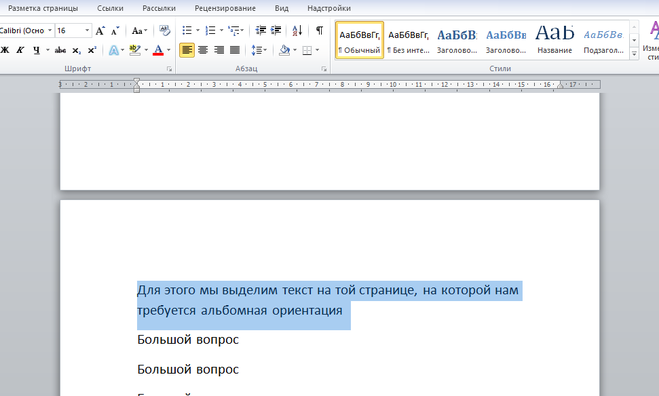Click the first Большой вопрос line
This screenshot has width=659, height=396.
pos(188,339)
